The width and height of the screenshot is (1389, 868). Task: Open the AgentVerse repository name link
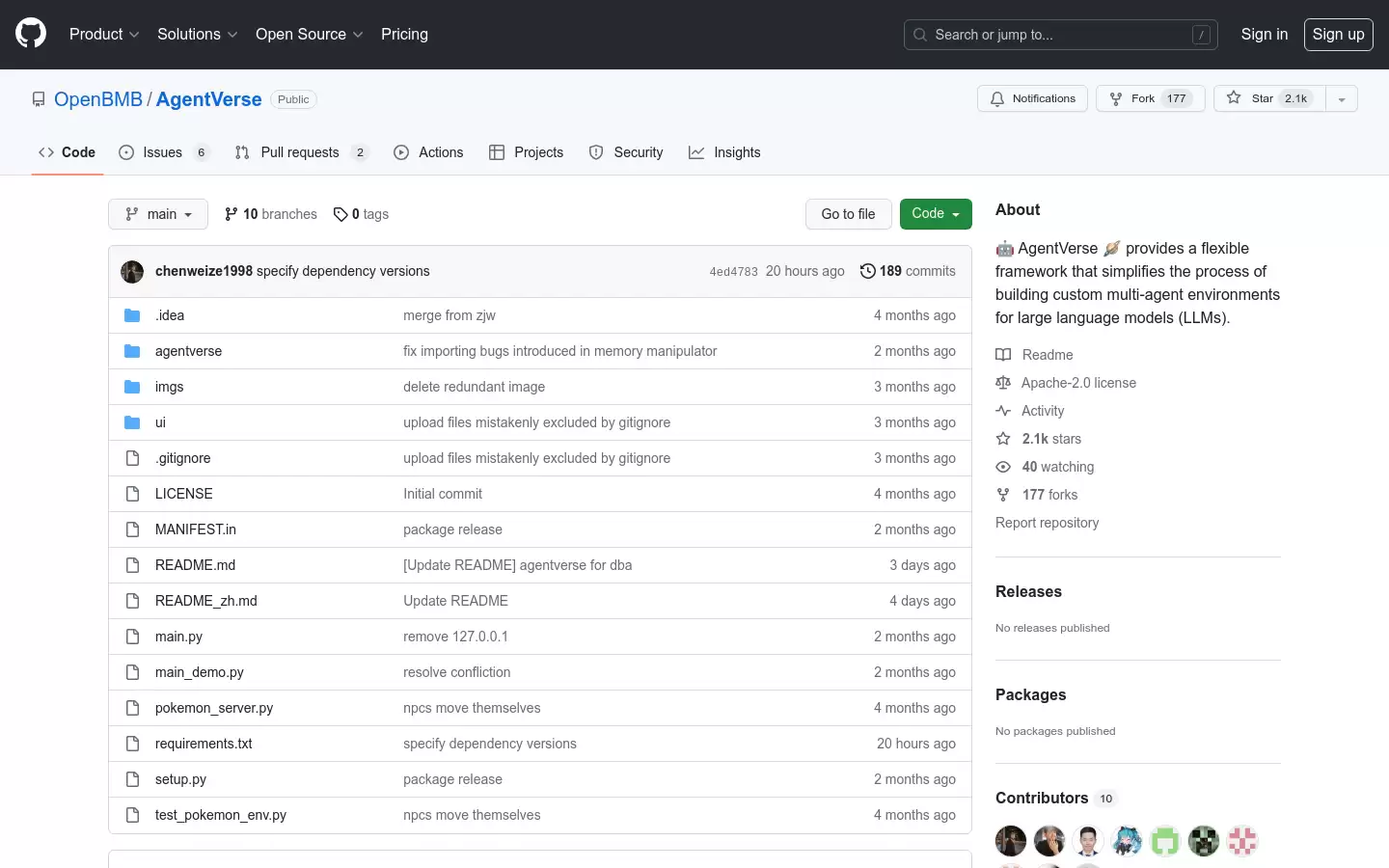[x=209, y=99]
